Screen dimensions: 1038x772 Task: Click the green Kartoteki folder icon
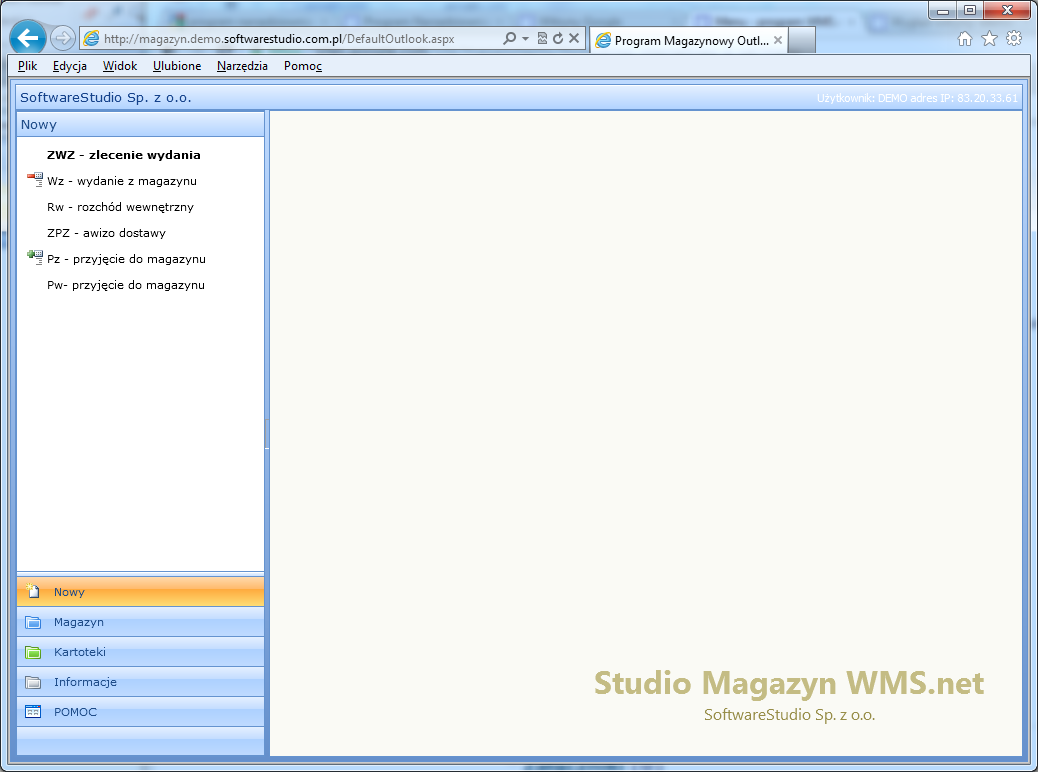click(32, 652)
